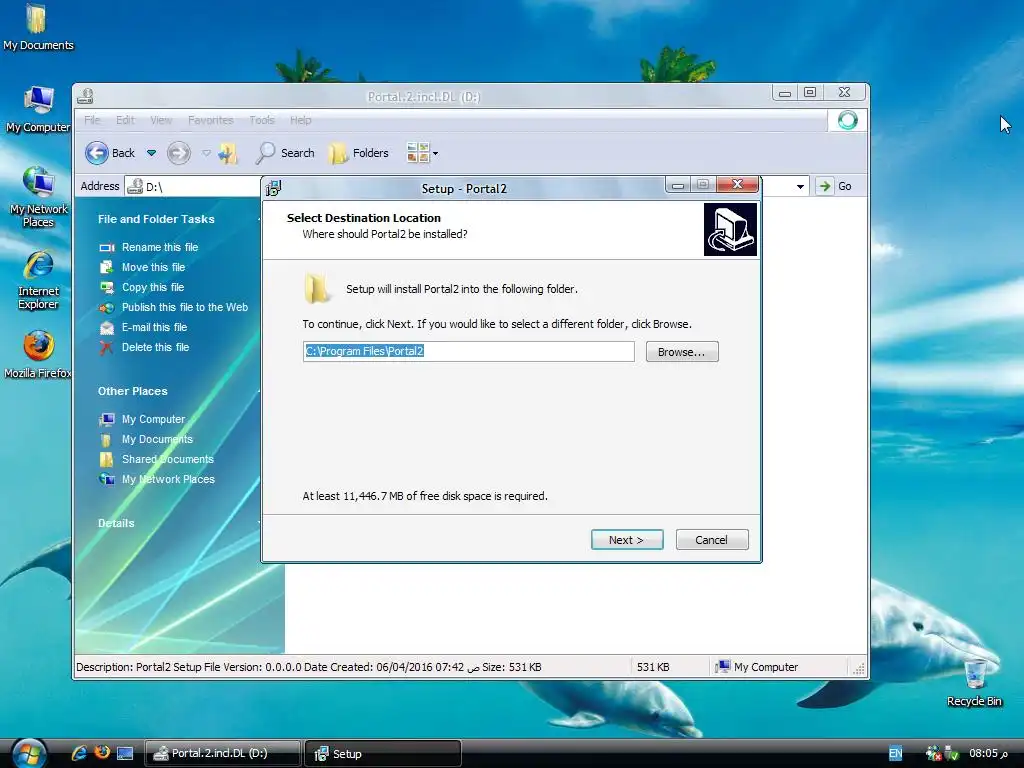Open Search in the Explorer toolbar
Image resolution: width=1024 pixels, height=768 pixels.
285,153
